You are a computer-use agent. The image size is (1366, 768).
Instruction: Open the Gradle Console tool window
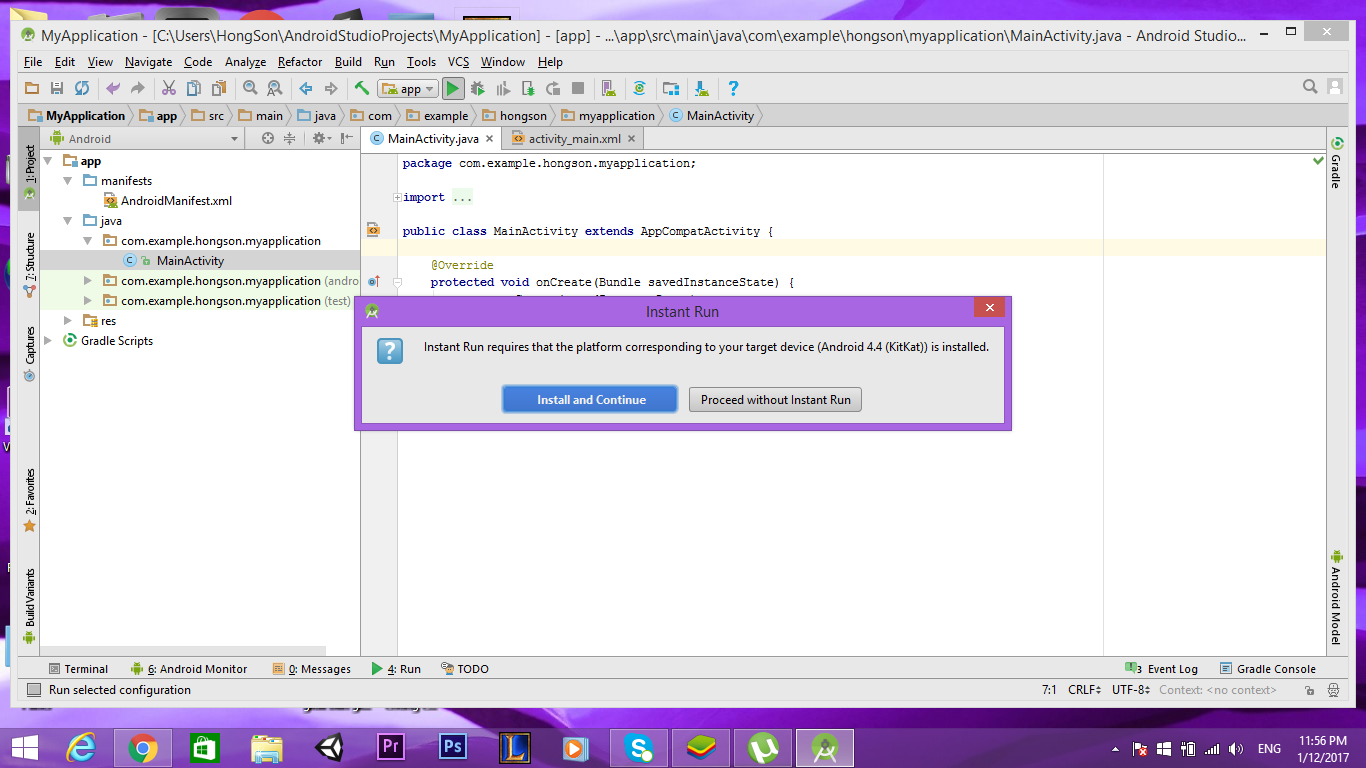coord(1268,669)
